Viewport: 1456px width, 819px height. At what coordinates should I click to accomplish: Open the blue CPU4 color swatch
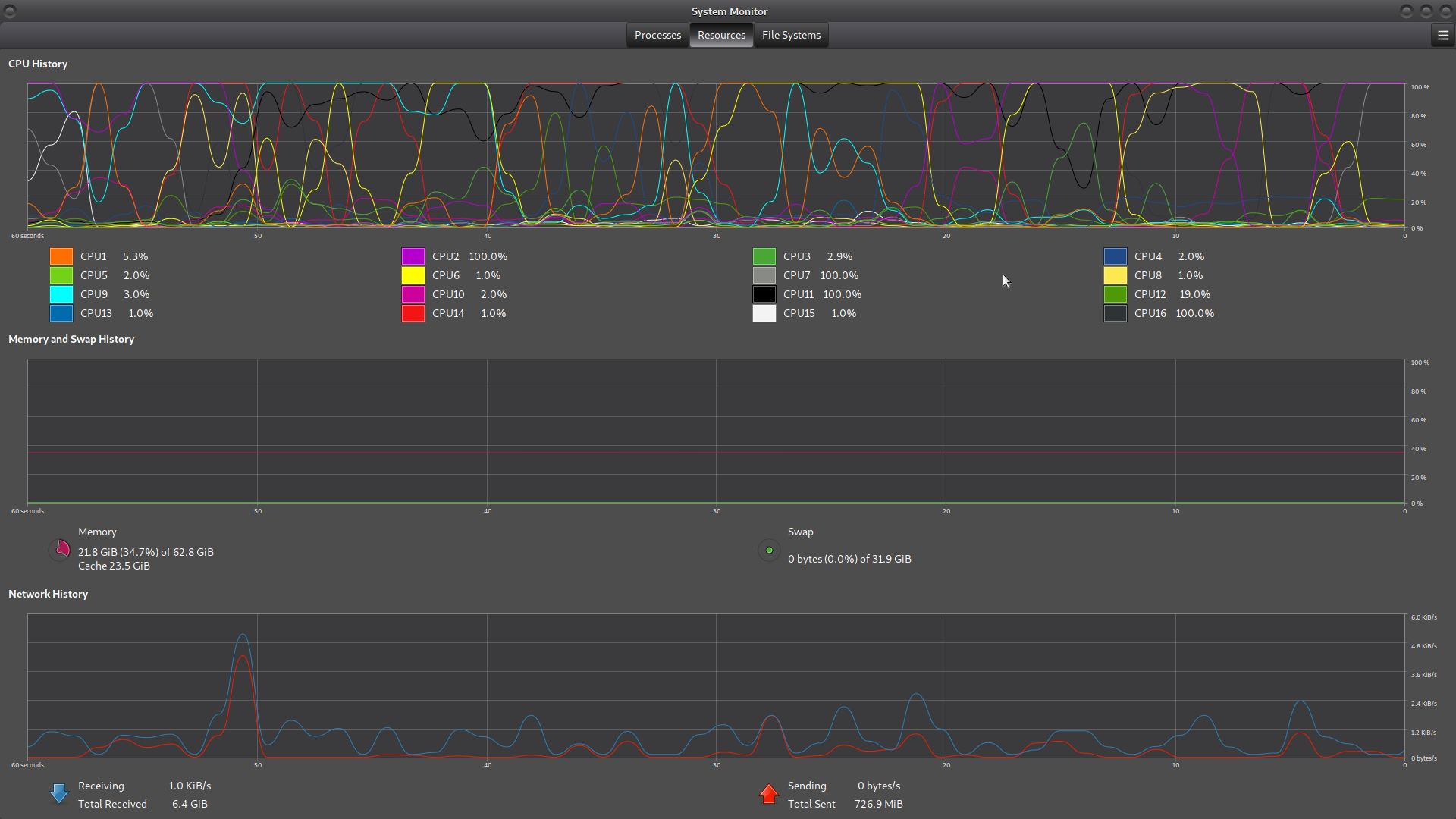1116,257
